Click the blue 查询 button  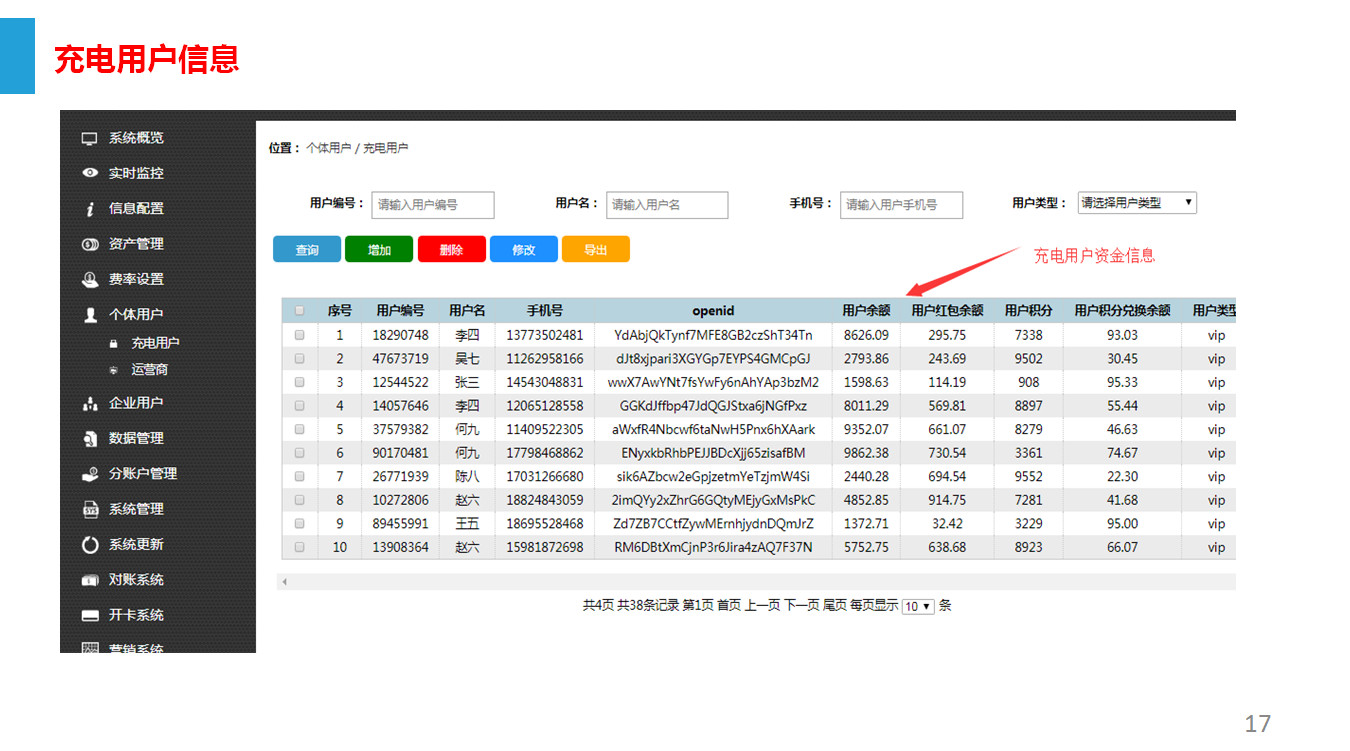(307, 250)
